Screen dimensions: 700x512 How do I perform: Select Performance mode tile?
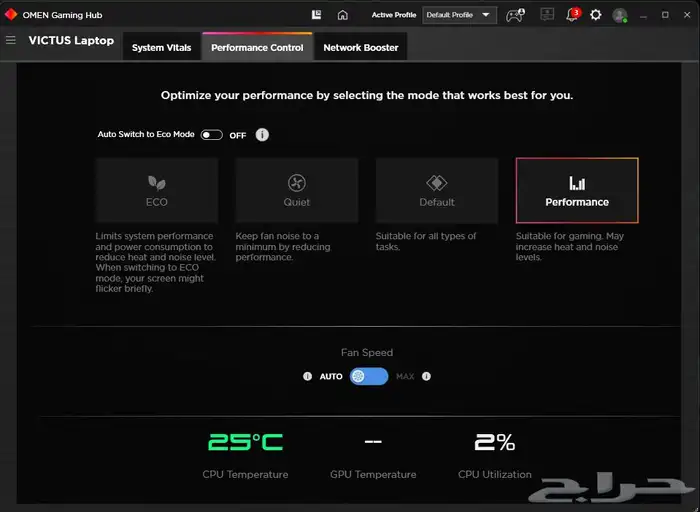click(577, 190)
